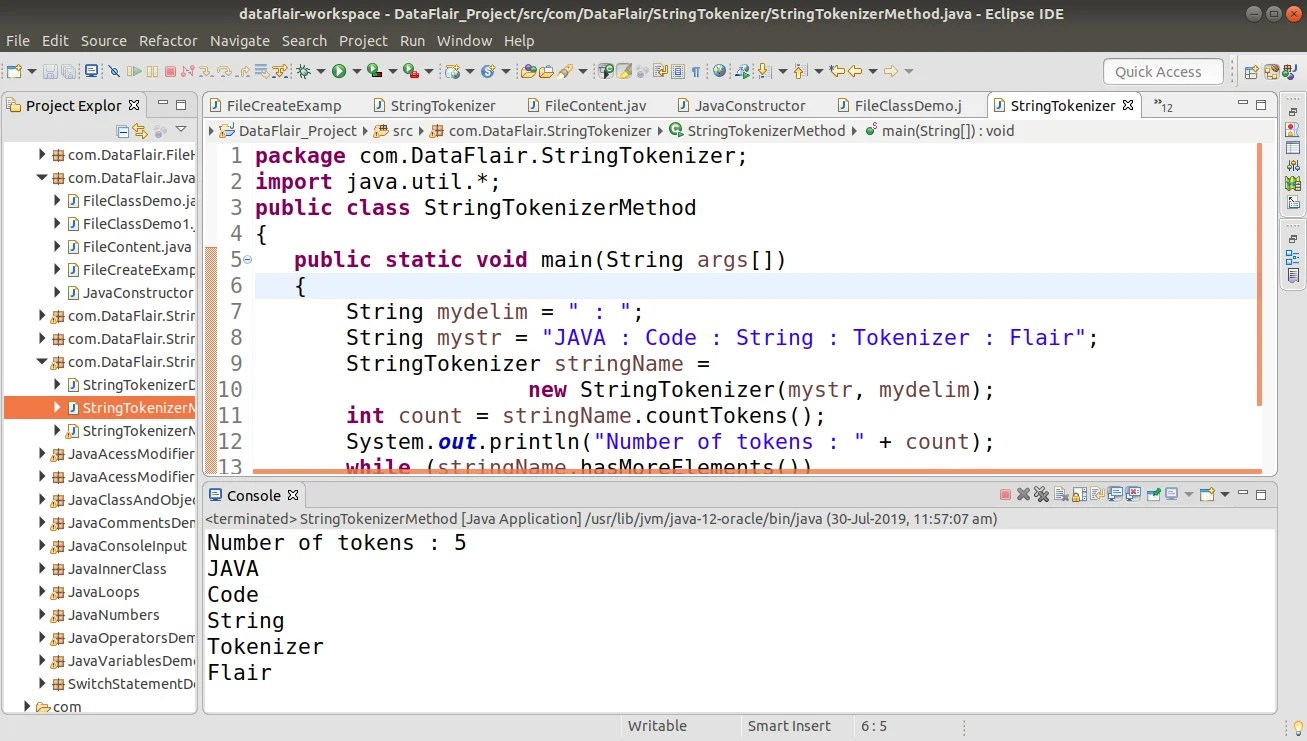Pin the Console view
The image size is (1307, 741).
tap(1154, 493)
